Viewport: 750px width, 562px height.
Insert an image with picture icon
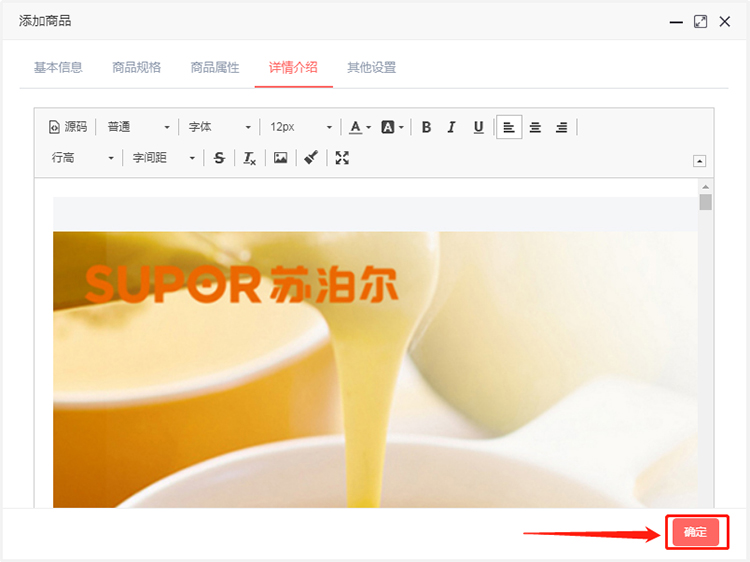(280, 158)
